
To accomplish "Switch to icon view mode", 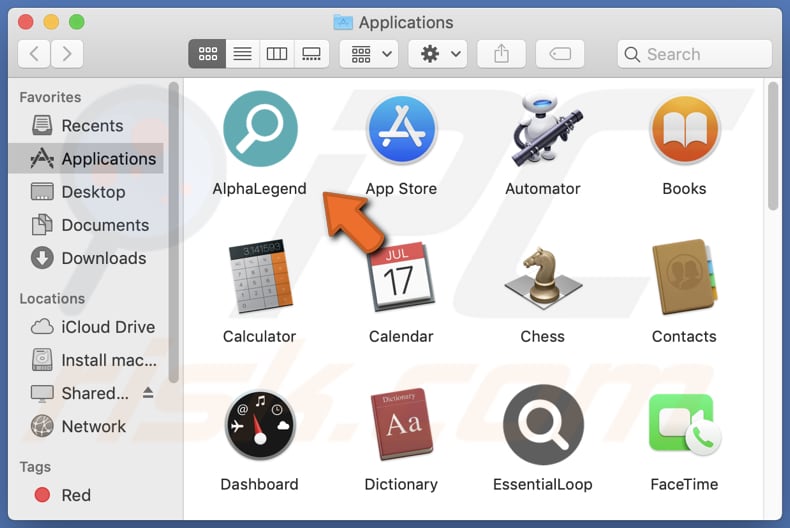I will click(208, 54).
